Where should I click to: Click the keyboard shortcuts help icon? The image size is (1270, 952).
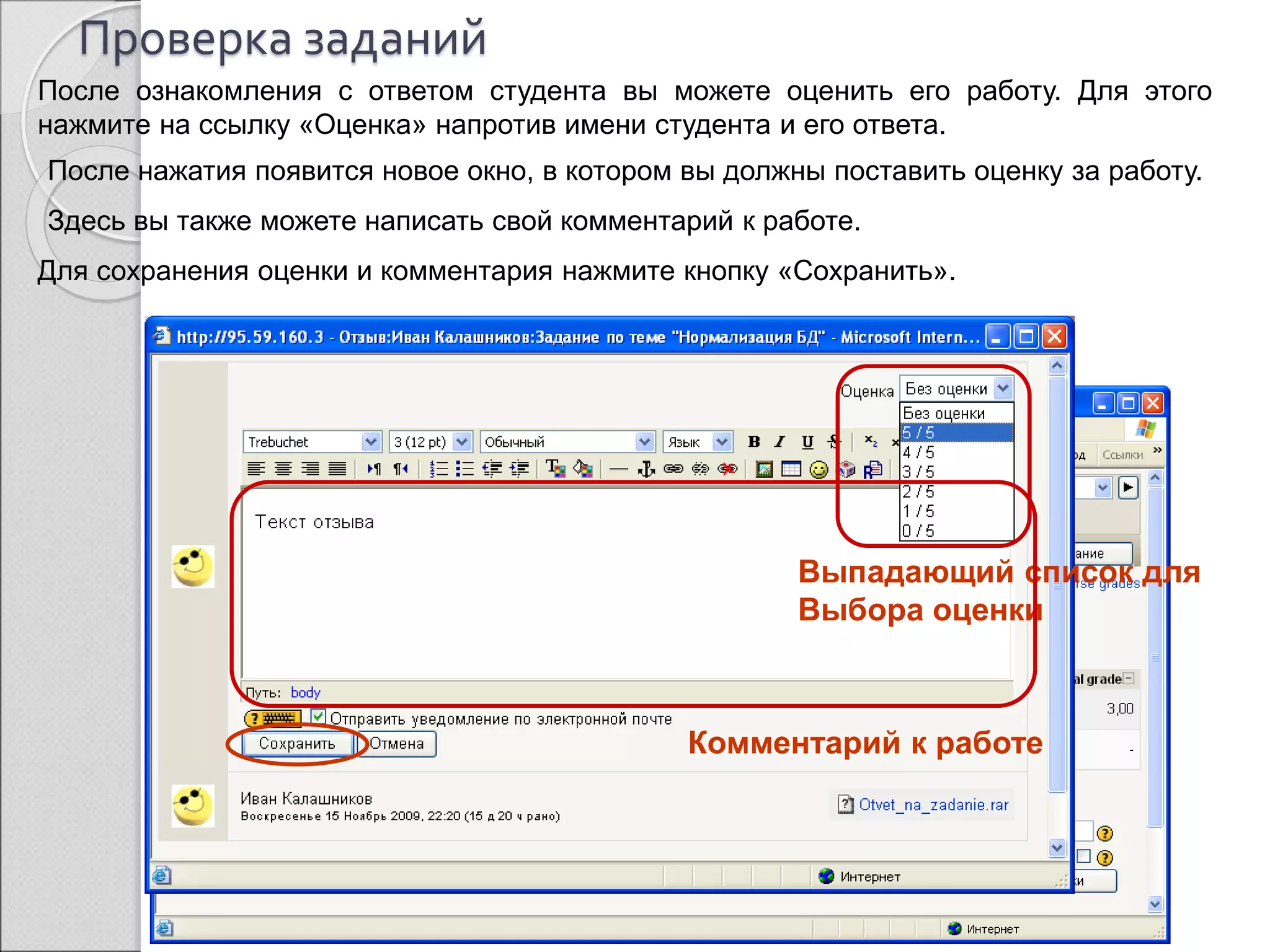tap(273, 718)
